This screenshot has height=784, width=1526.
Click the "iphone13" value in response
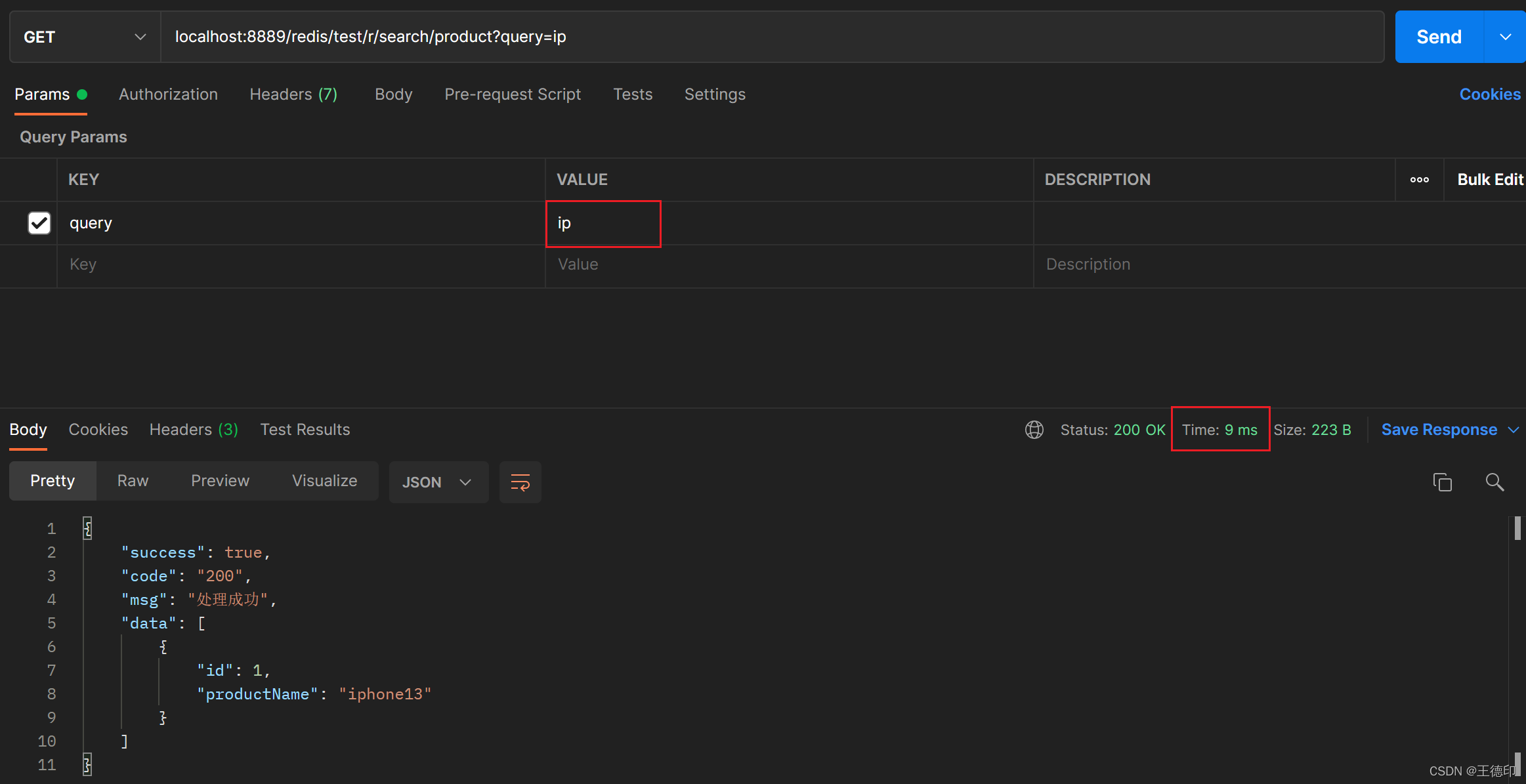[385, 694]
